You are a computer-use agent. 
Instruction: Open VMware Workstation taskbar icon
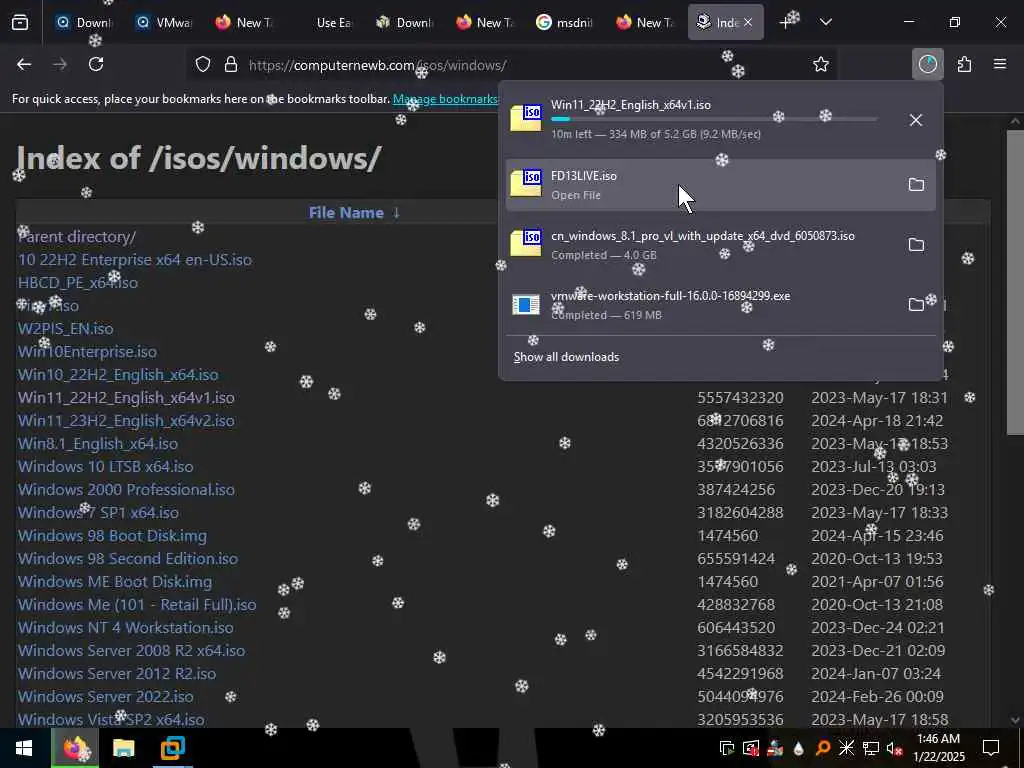173,748
